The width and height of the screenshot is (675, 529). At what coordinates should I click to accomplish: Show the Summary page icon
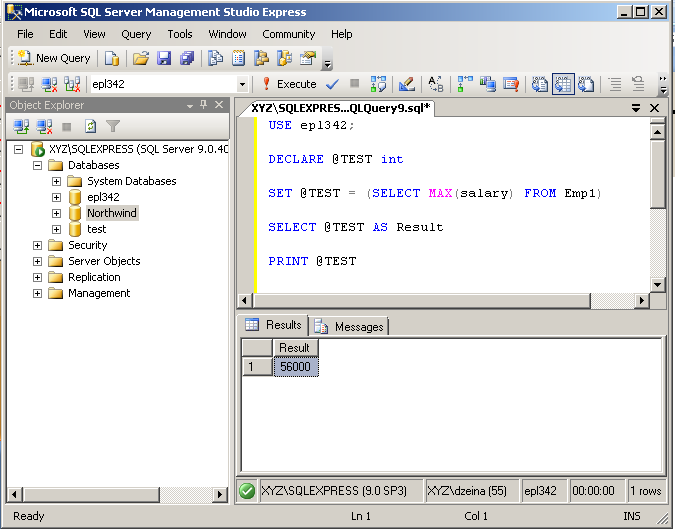[x=238, y=58]
